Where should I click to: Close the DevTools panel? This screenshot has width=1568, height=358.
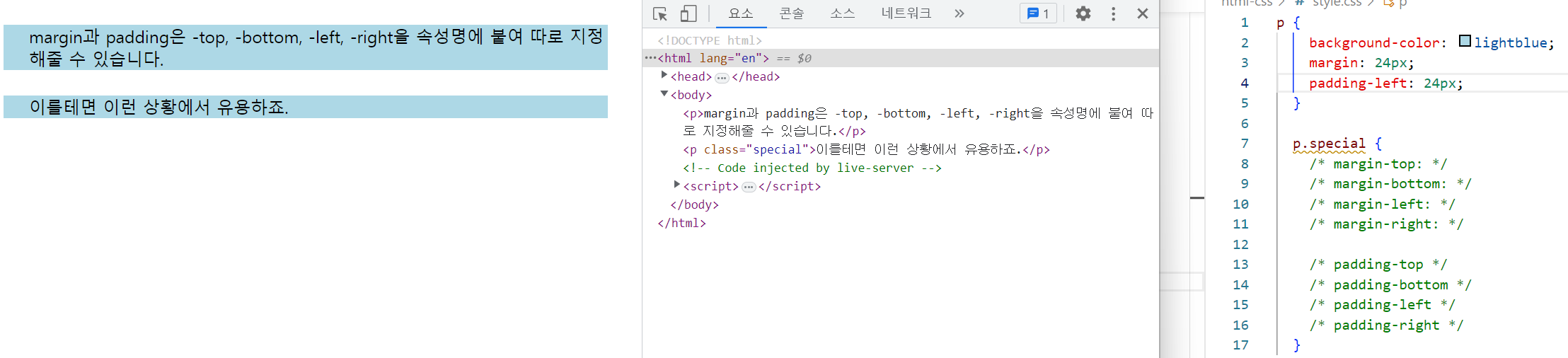(1142, 13)
